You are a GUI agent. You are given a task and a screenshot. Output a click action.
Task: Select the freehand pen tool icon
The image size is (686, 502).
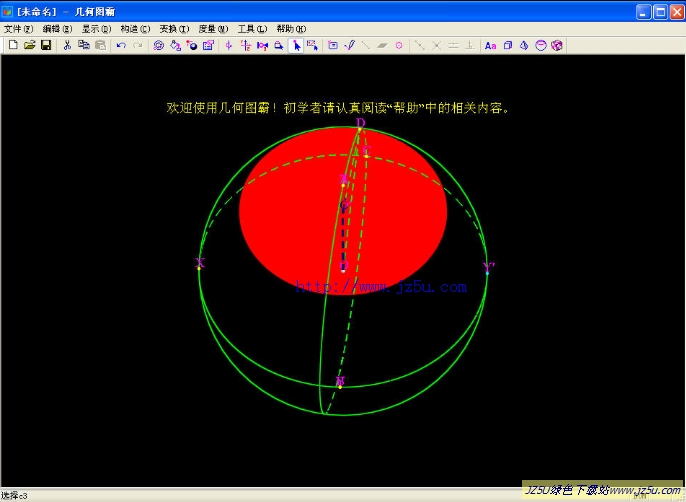tap(350, 45)
